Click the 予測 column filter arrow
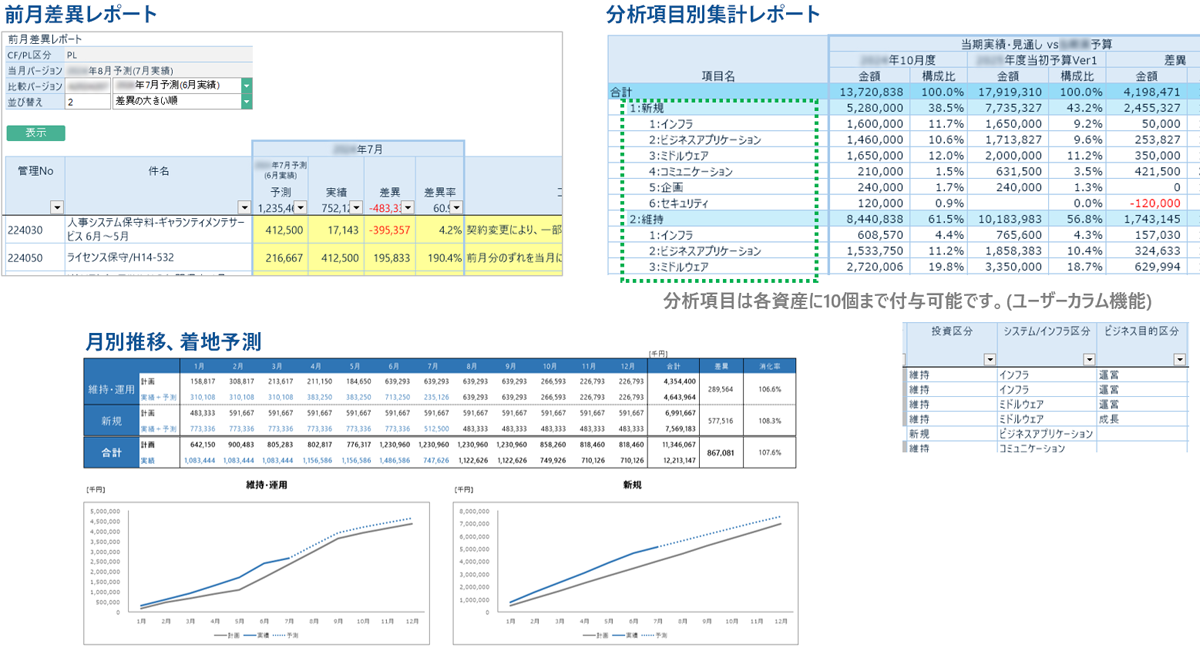Image resolution: width=1200 pixels, height=646 pixels. pos(300,207)
